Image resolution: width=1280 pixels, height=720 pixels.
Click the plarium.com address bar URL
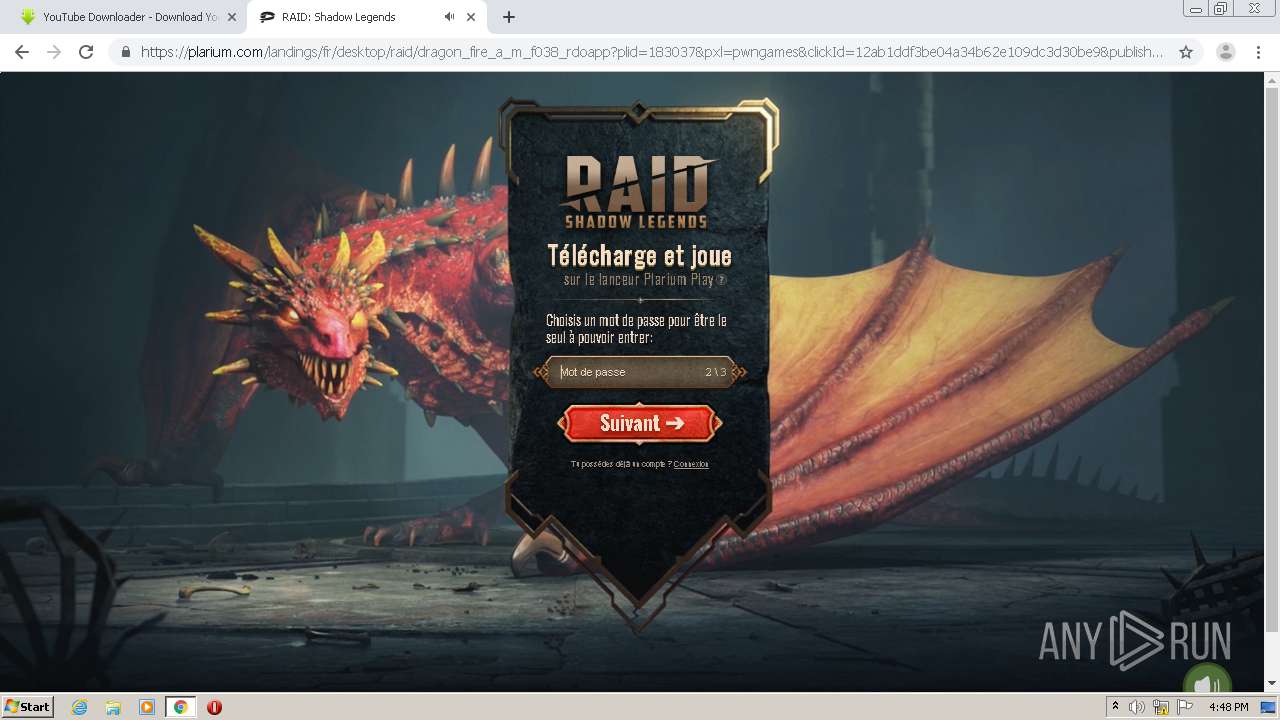click(652, 52)
